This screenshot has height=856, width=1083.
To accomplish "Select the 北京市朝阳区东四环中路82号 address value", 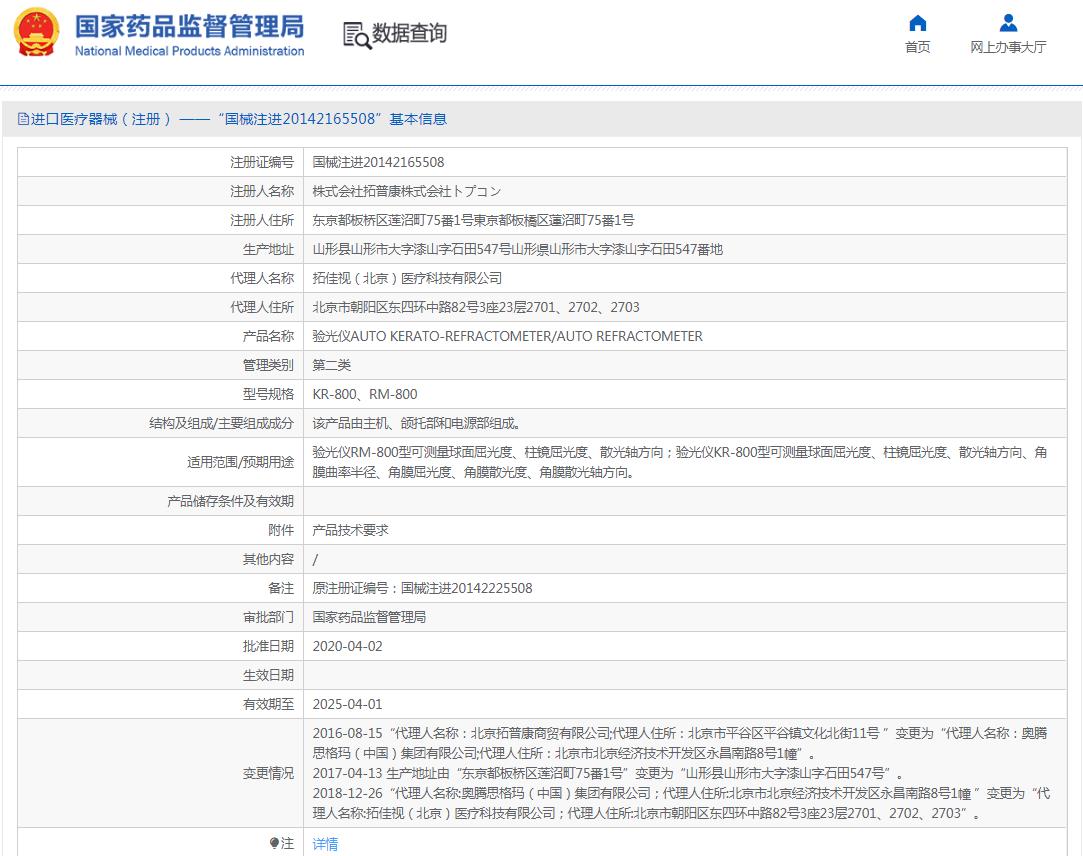I will [476, 307].
